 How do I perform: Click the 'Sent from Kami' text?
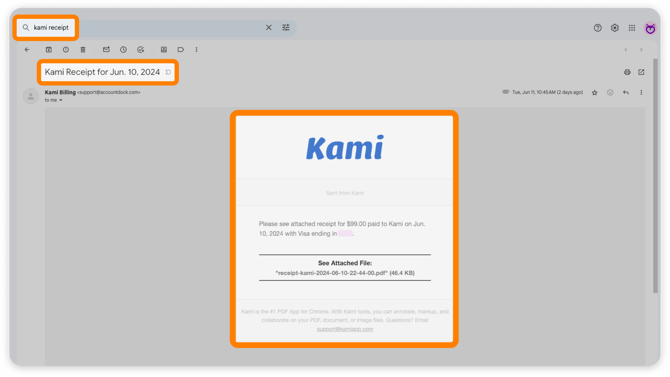click(x=345, y=193)
